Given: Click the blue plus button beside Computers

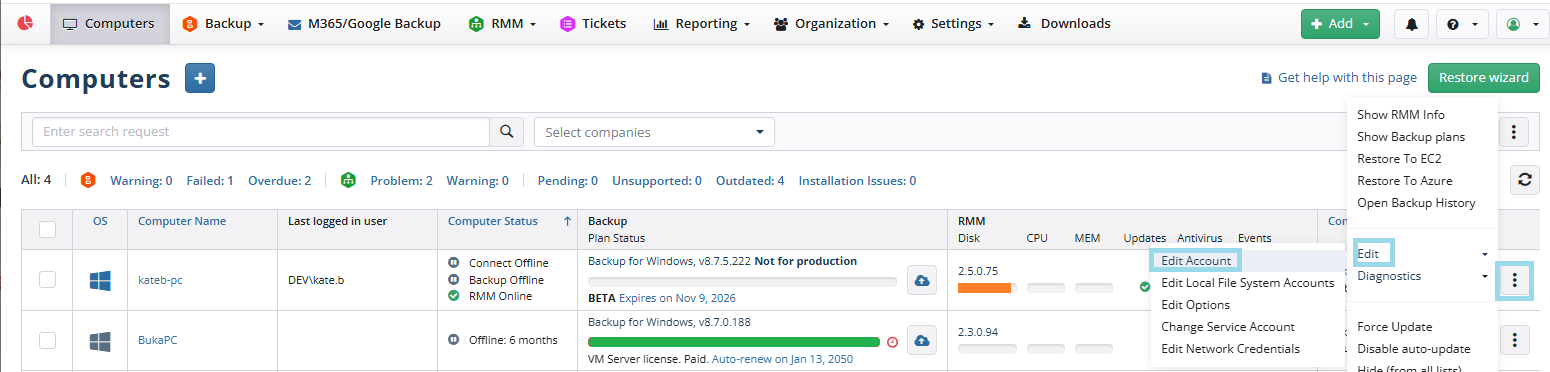Looking at the screenshot, I should [x=200, y=78].
